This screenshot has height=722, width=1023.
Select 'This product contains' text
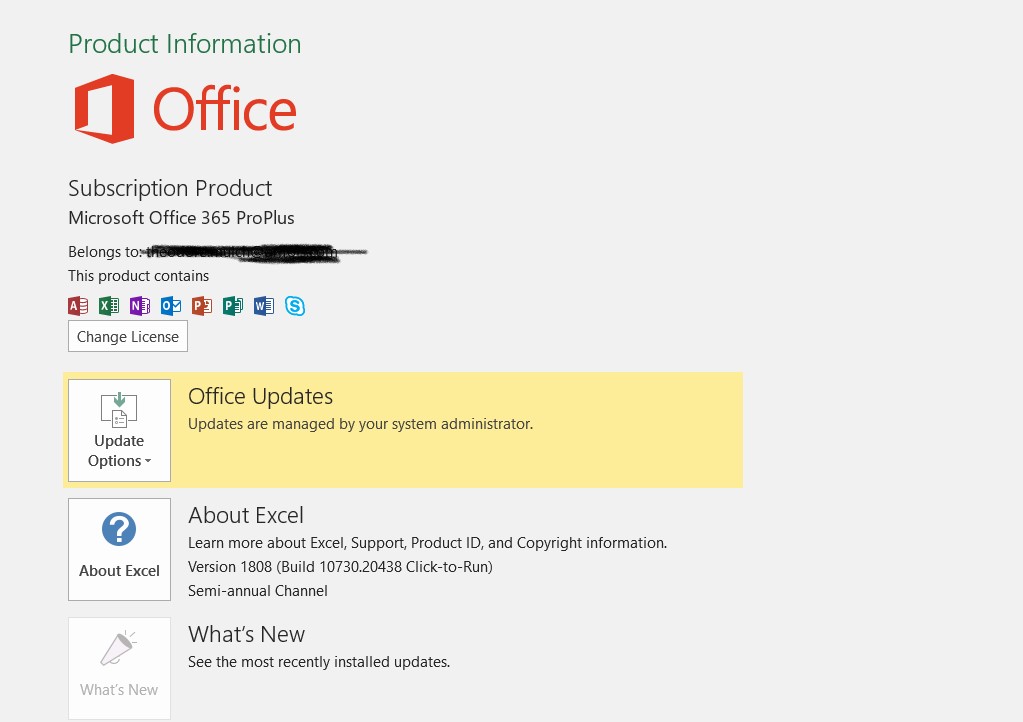[138, 276]
